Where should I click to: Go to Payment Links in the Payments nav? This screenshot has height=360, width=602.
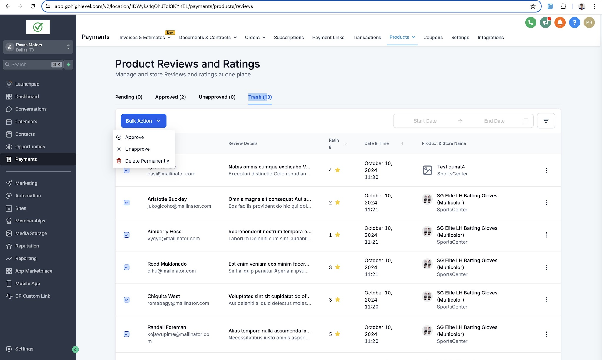coord(328,38)
